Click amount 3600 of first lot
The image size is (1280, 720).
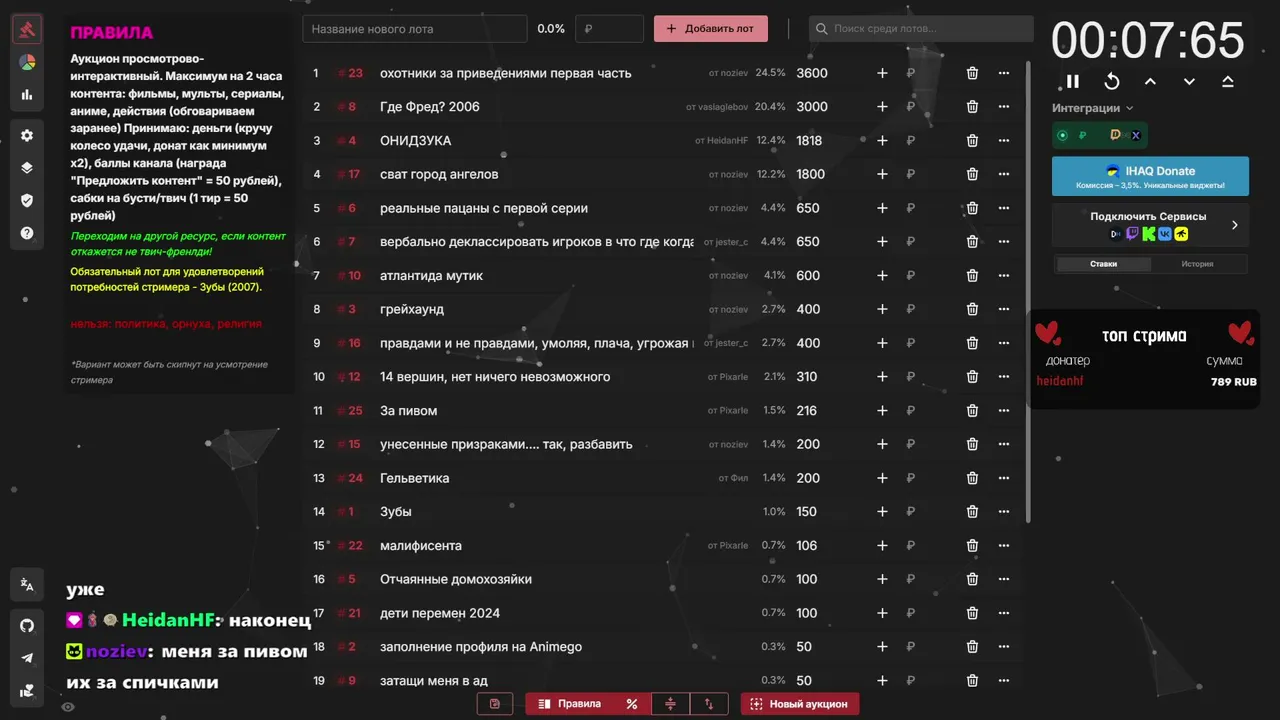pyautogui.click(x=812, y=73)
